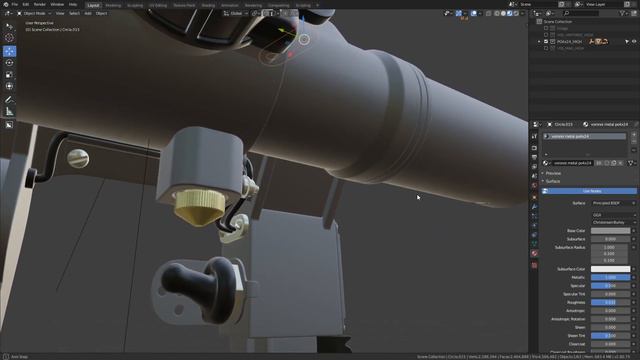Open the World properties tab
The width and height of the screenshot is (640, 360).
(x=534, y=185)
